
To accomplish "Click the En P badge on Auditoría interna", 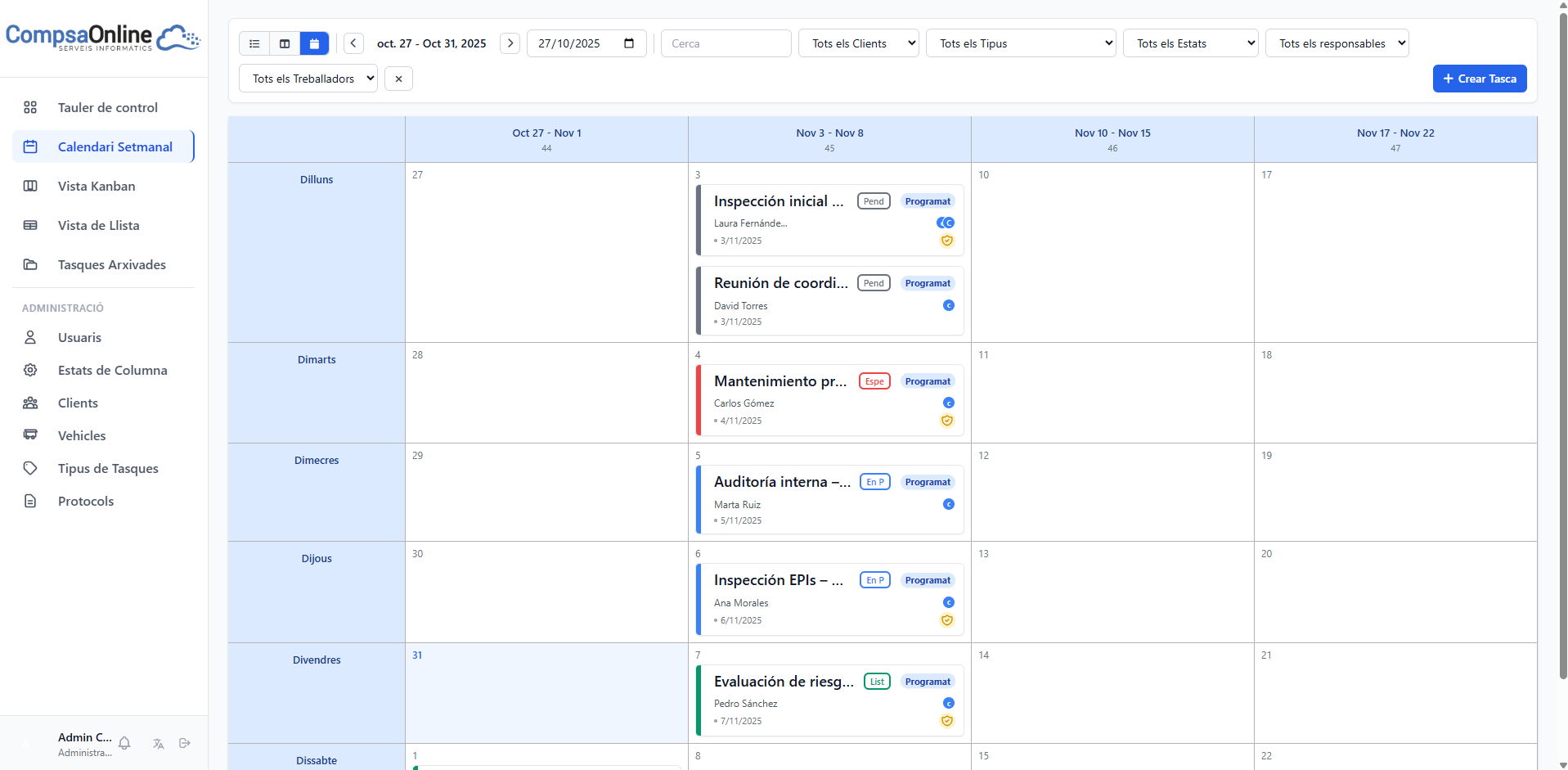I will (875, 482).
